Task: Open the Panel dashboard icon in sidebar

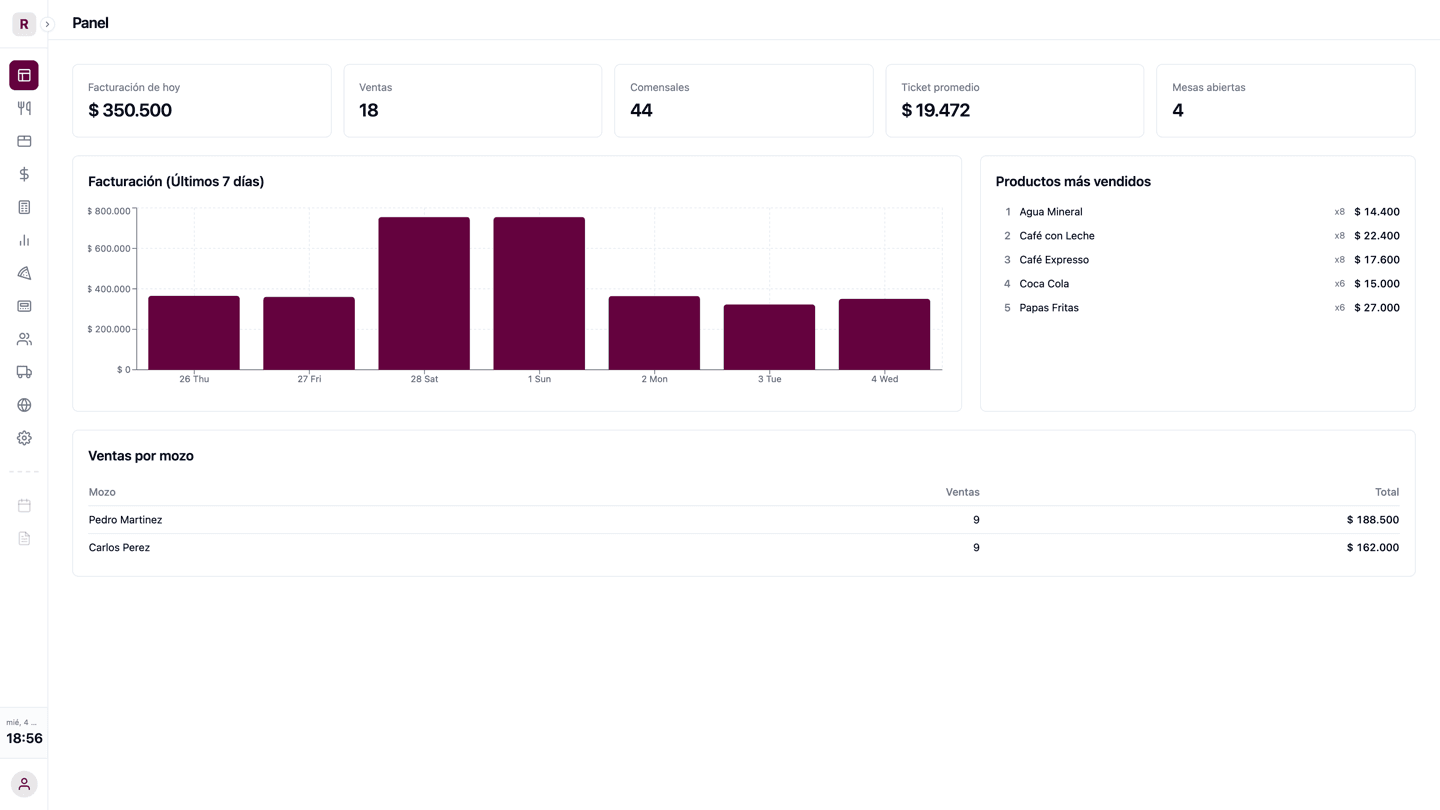Action: pos(24,75)
